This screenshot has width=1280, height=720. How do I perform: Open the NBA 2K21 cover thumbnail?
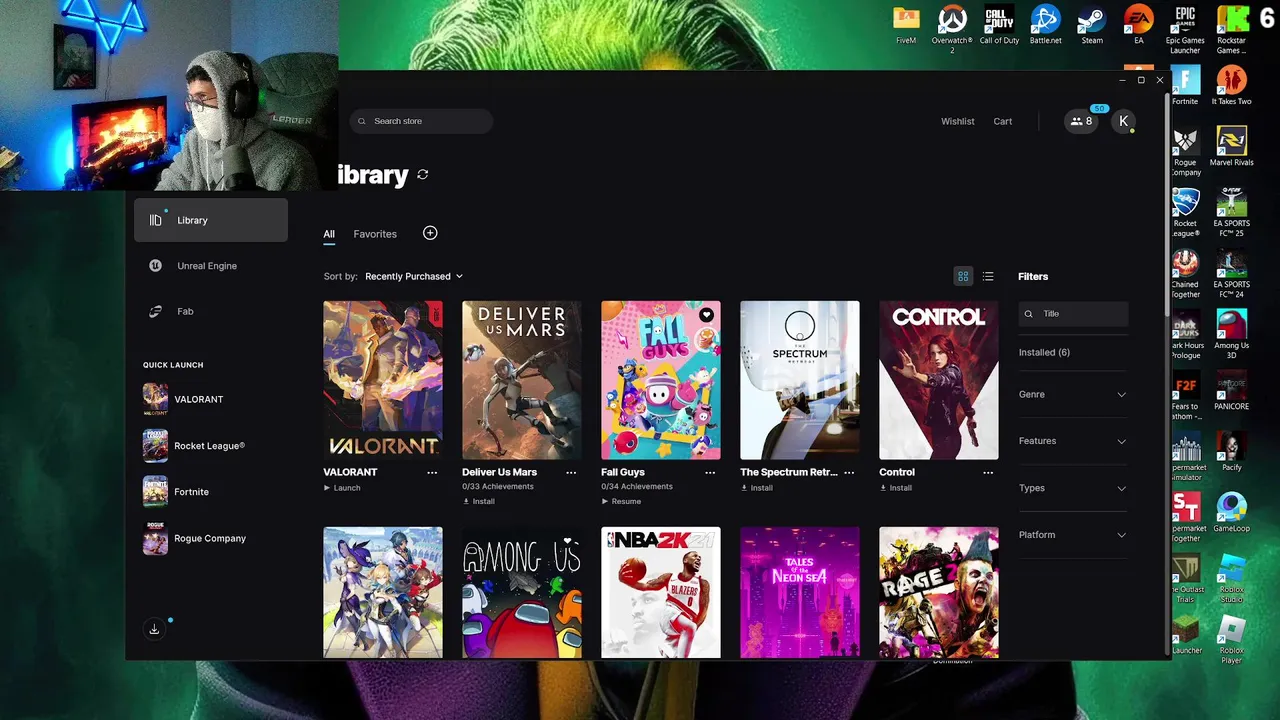(x=660, y=593)
